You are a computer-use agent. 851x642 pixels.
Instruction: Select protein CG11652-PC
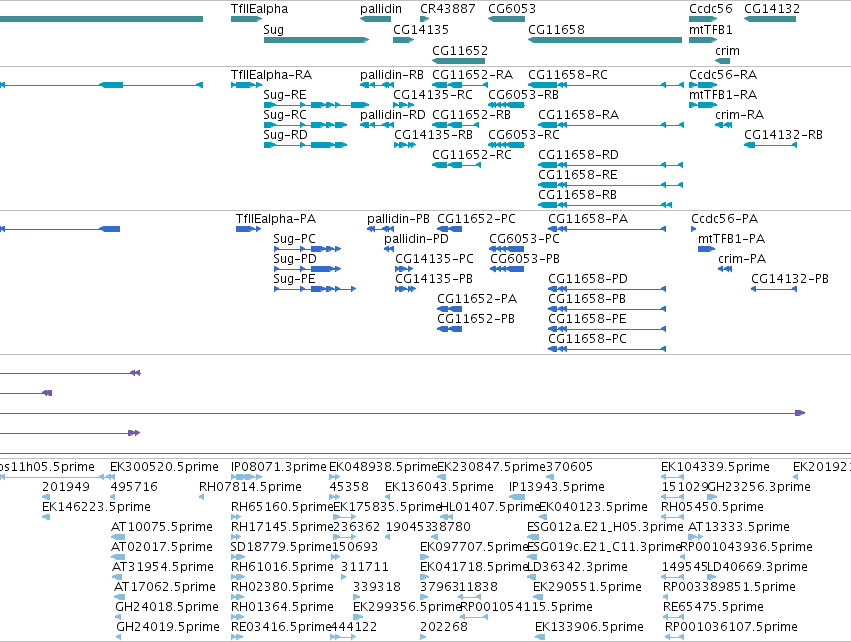(449, 229)
